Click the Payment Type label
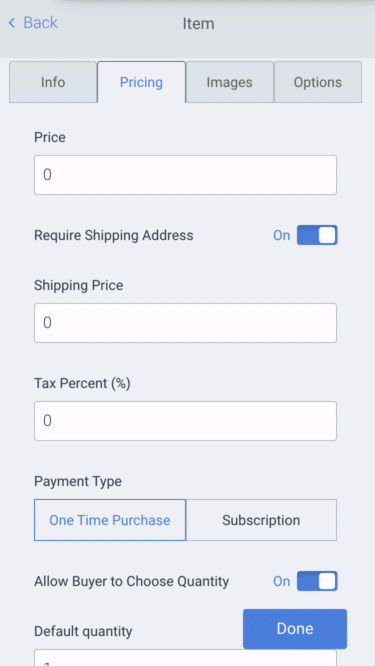The height and width of the screenshot is (666, 375). (x=78, y=482)
